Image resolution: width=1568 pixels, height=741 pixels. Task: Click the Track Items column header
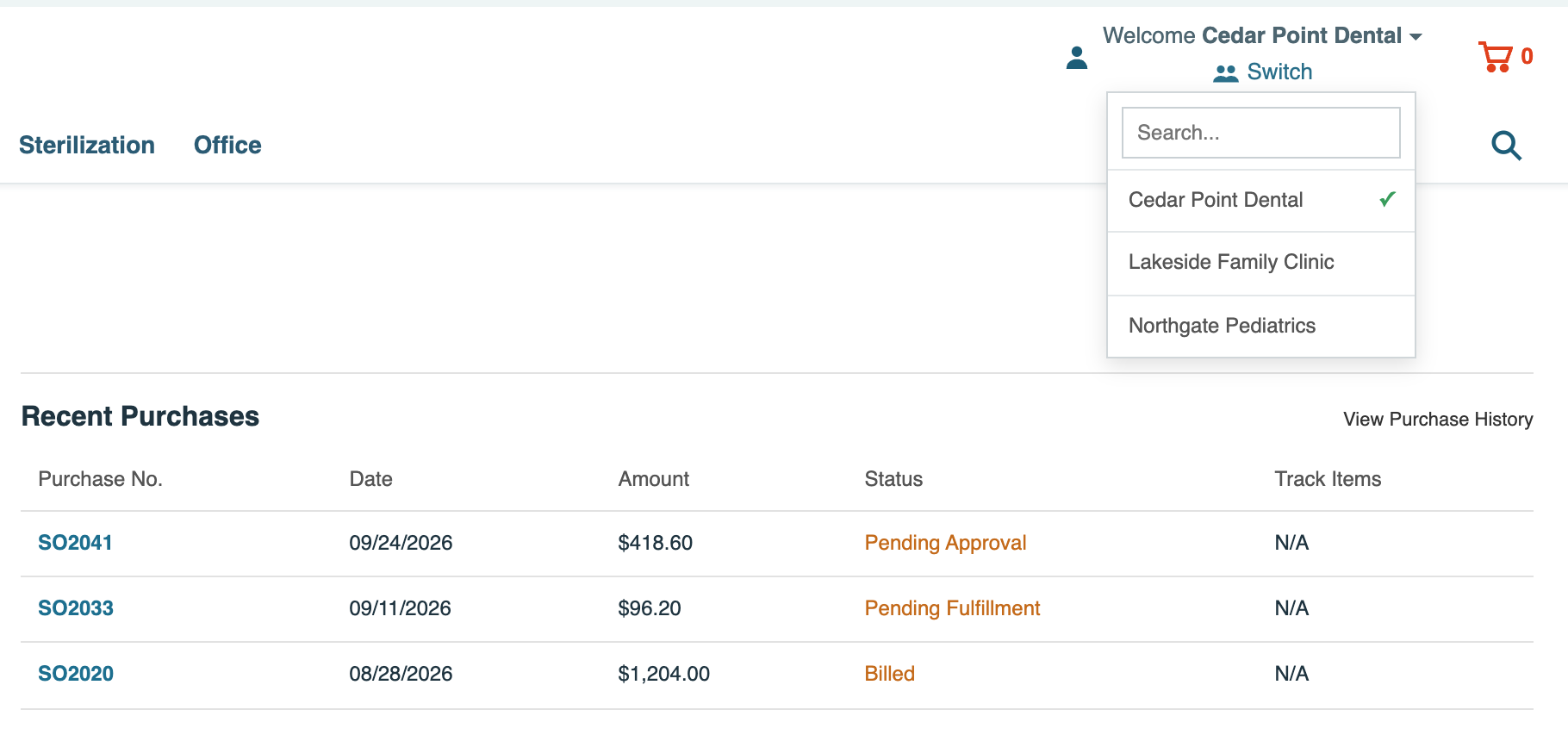(1328, 479)
